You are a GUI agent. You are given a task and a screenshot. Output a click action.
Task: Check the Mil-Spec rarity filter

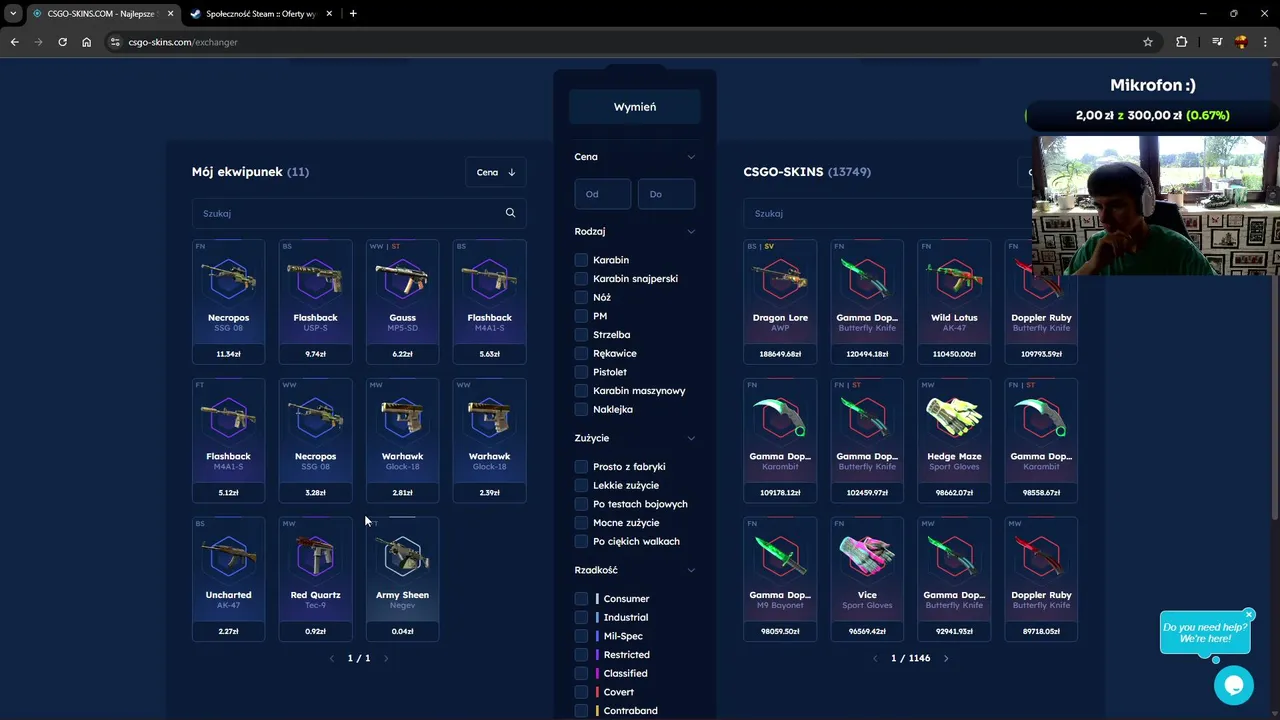pyautogui.click(x=581, y=636)
